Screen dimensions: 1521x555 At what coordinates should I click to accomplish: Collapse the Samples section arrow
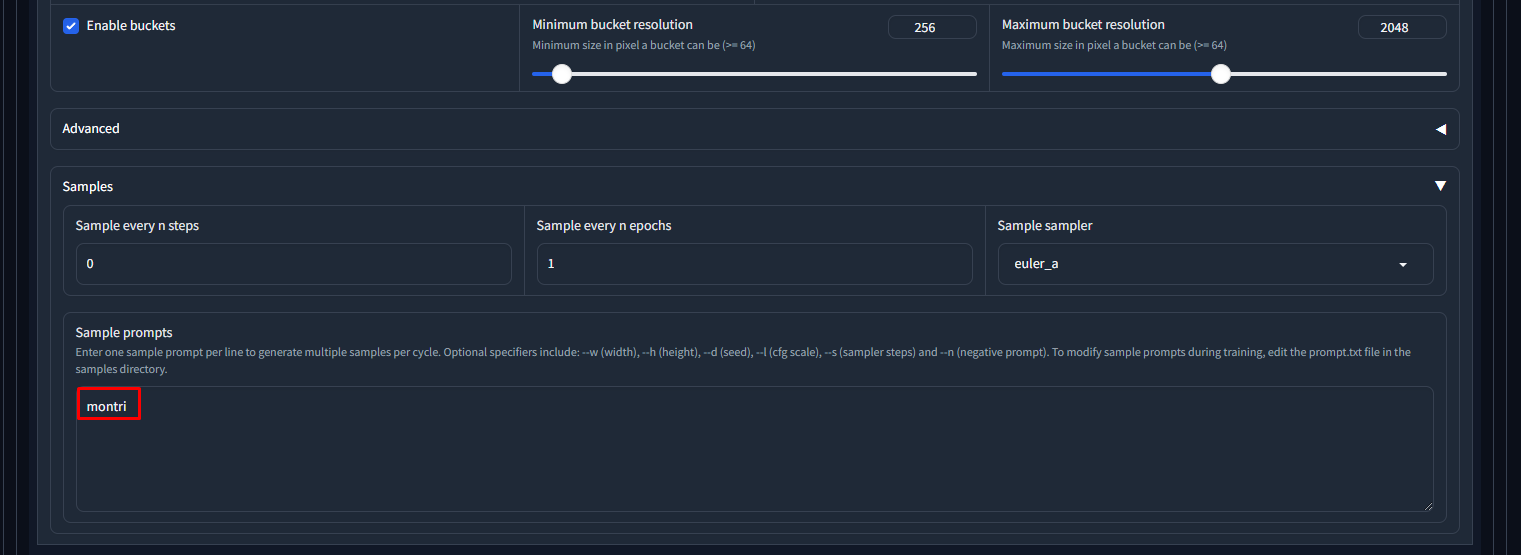[x=1440, y=186]
